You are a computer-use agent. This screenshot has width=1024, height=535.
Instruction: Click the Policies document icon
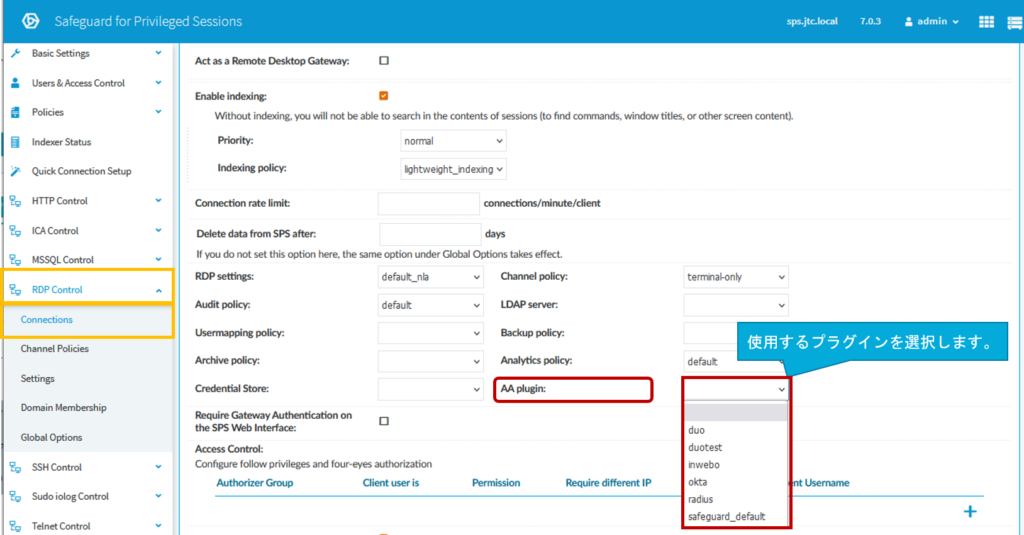click(x=16, y=112)
